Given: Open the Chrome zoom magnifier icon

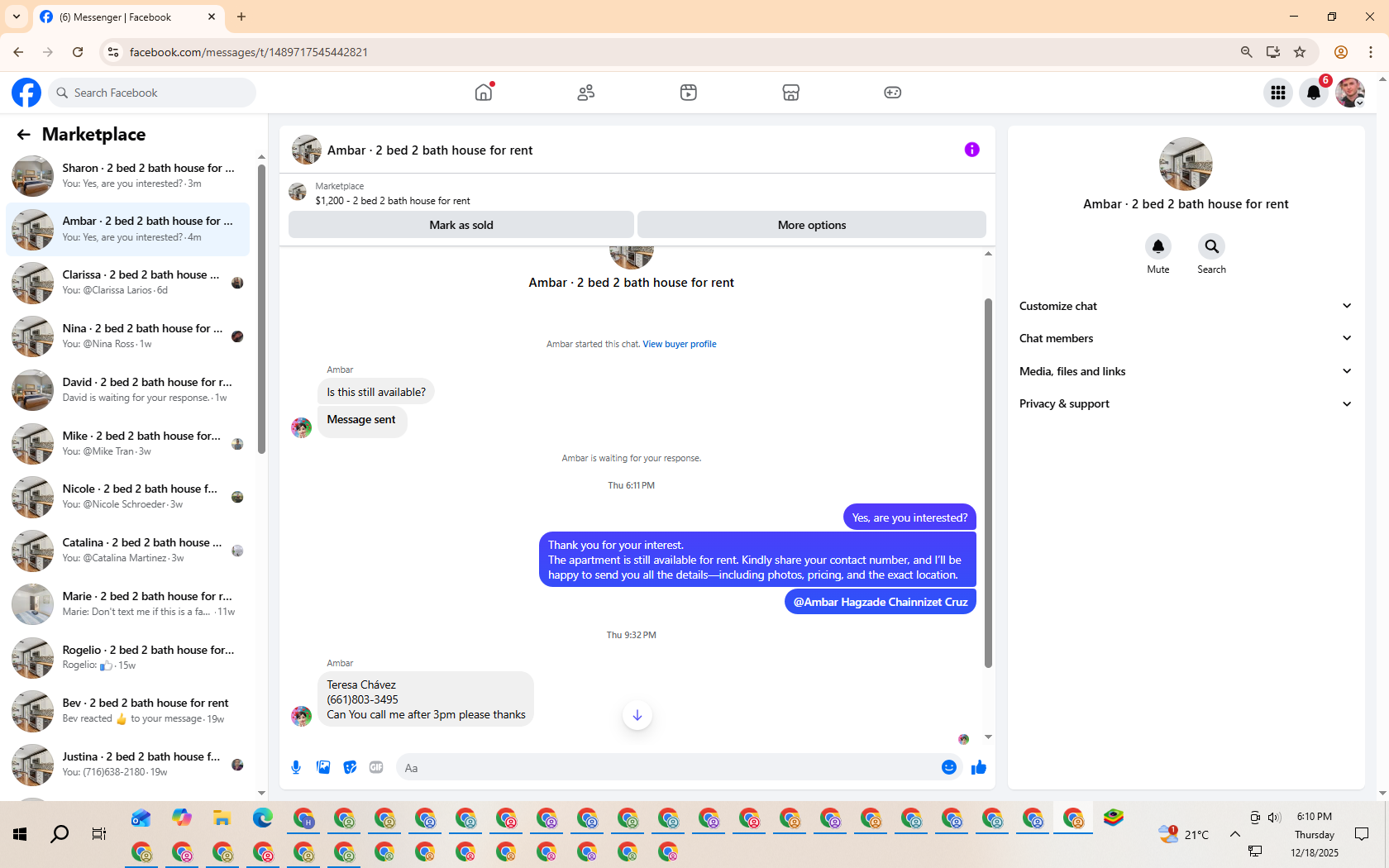Looking at the screenshot, I should click(x=1247, y=52).
